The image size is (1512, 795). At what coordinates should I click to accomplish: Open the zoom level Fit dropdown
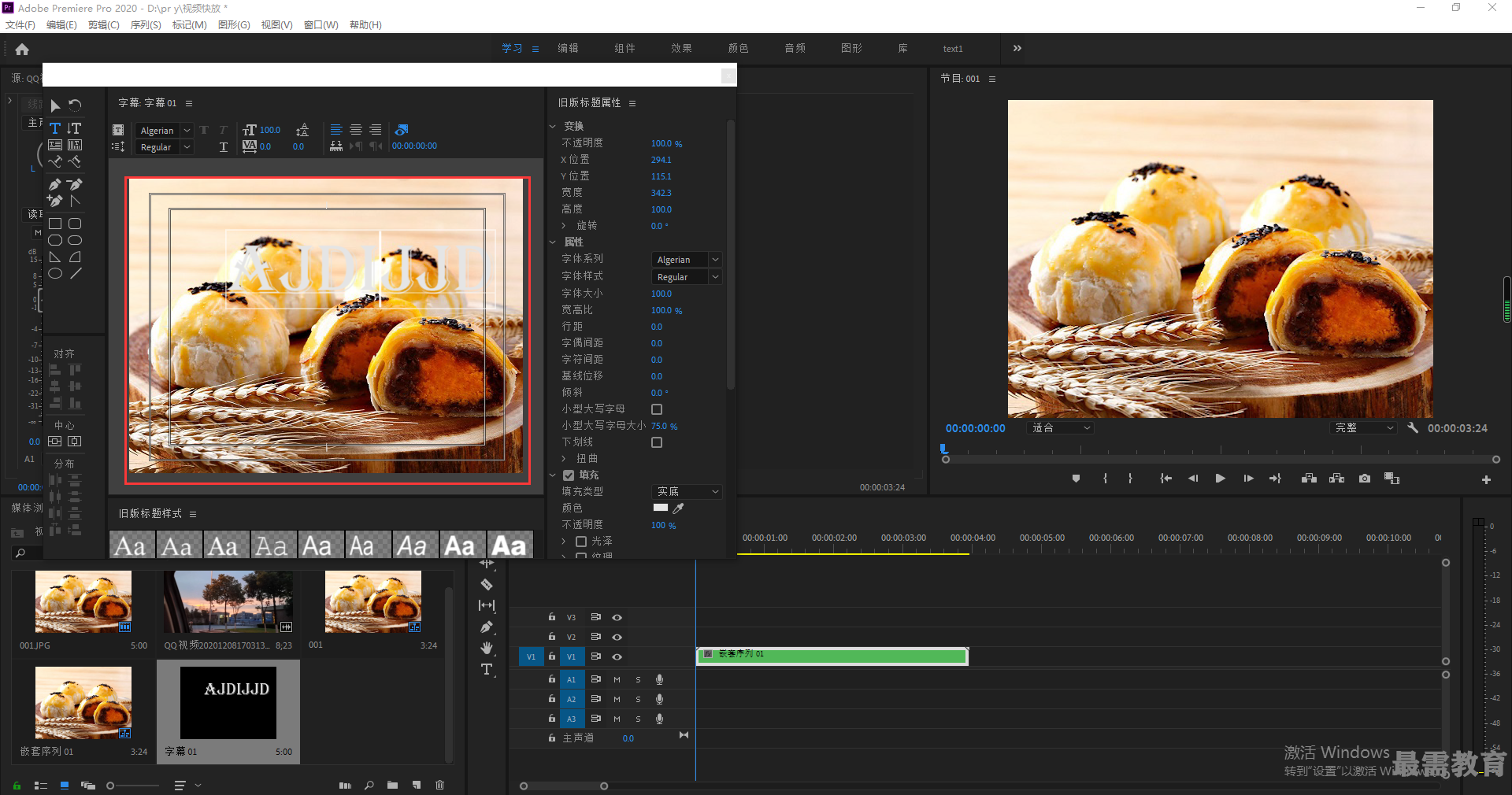[1061, 428]
